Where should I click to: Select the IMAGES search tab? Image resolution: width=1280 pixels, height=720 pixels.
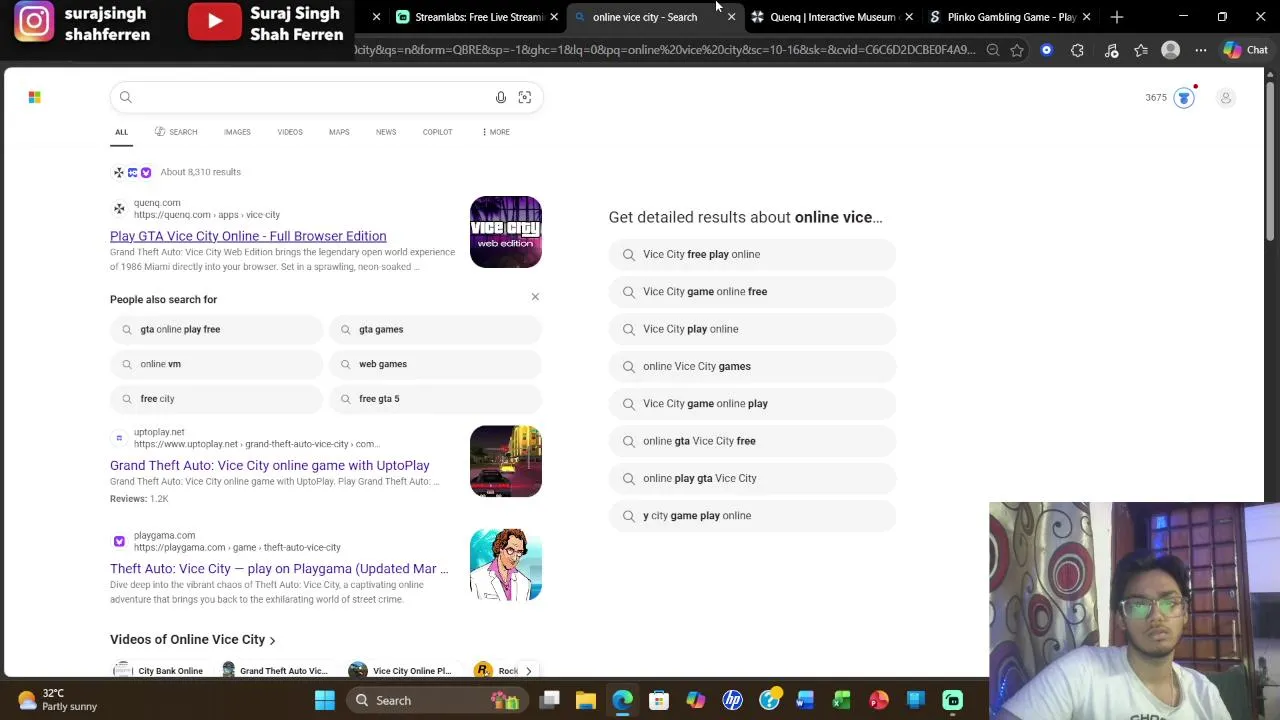click(237, 132)
